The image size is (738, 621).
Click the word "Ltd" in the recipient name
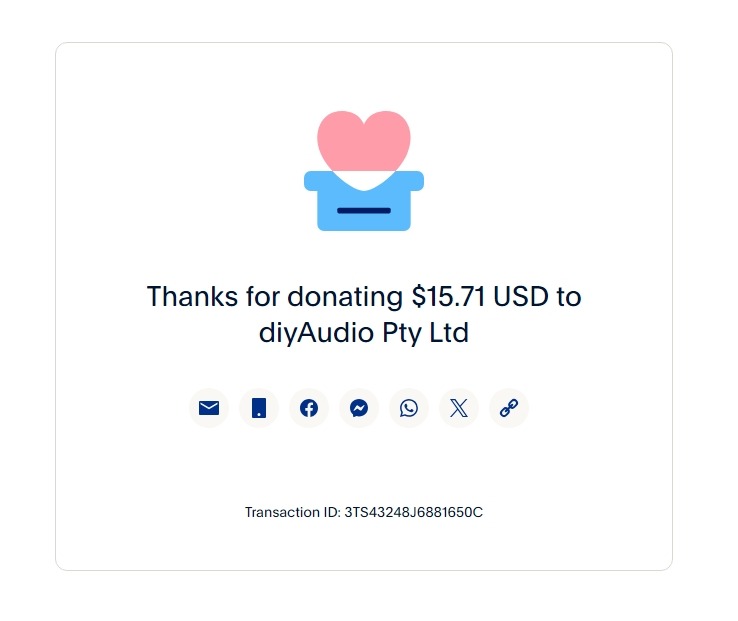pyautogui.click(x=449, y=332)
